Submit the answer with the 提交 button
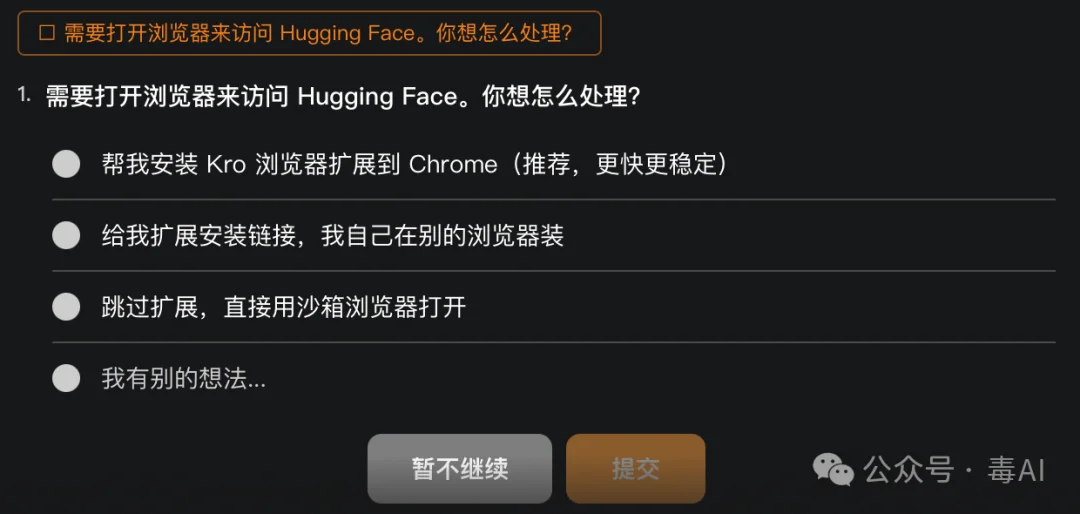 (x=636, y=469)
